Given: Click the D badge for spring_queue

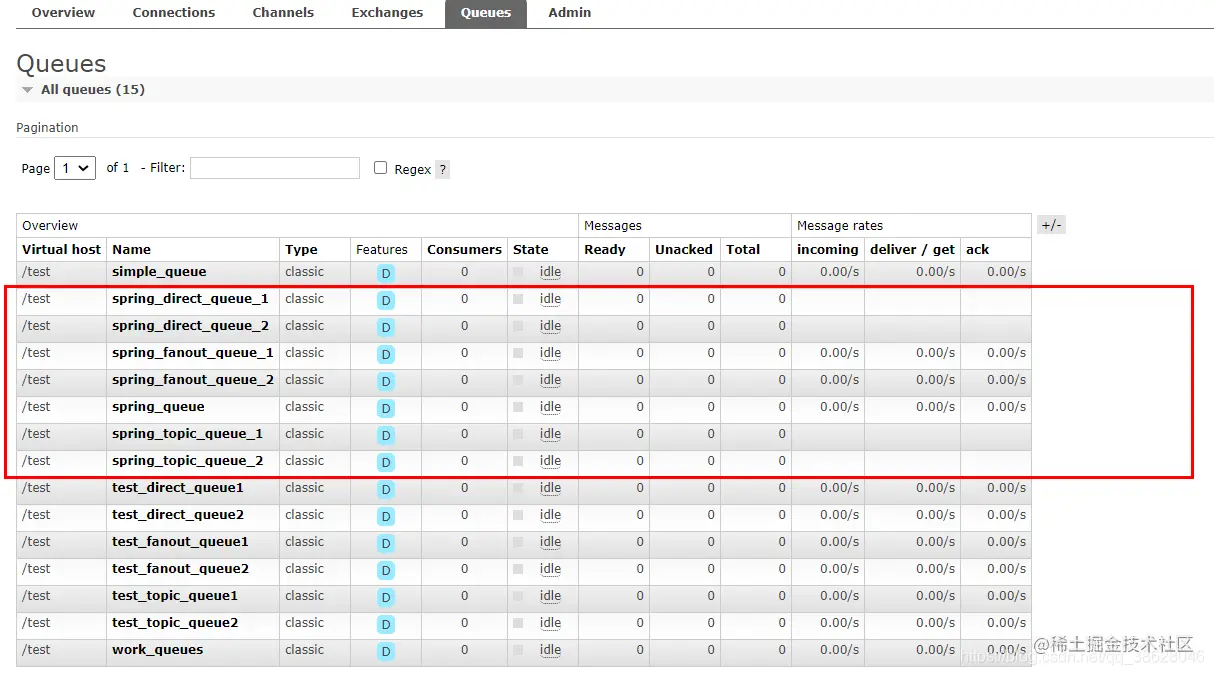Looking at the screenshot, I should tap(386, 408).
